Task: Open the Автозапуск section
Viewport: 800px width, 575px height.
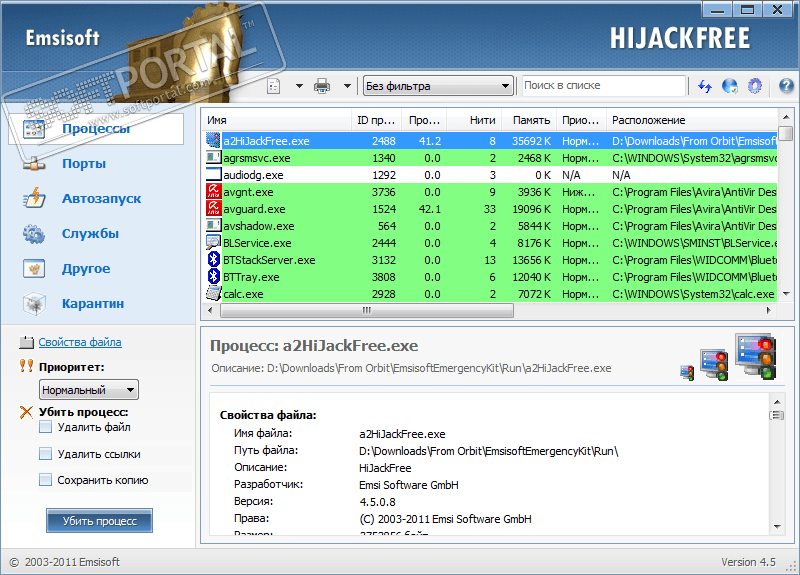Action: click(102, 198)
